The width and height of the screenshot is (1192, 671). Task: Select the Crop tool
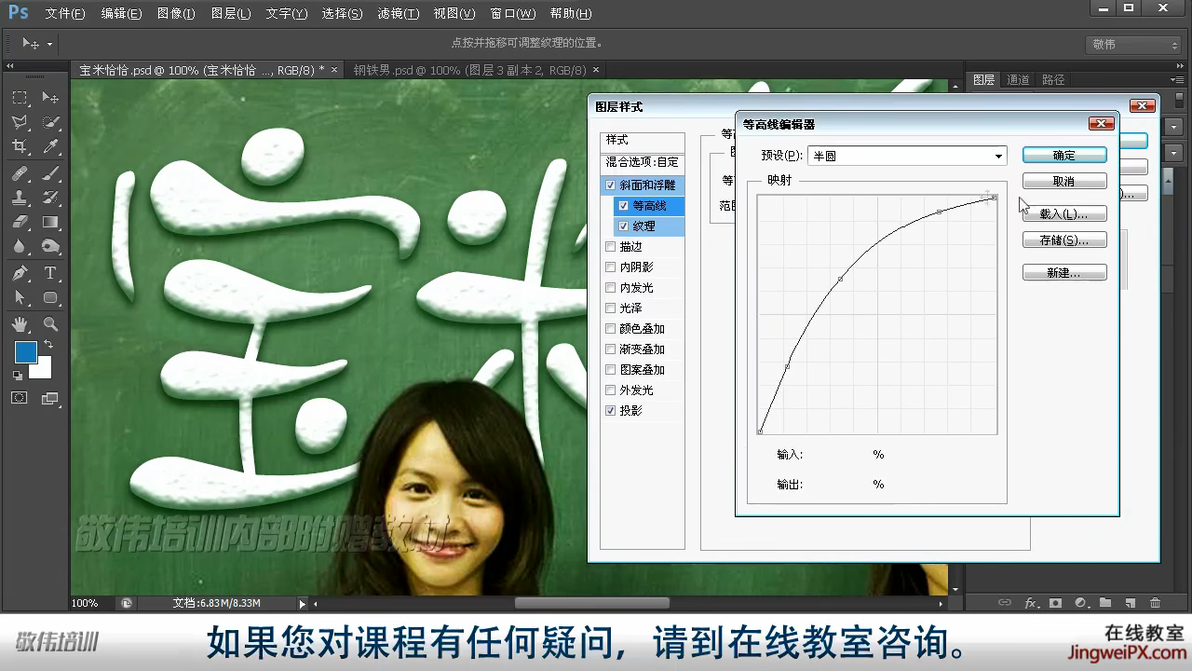[x=20, y=146]
